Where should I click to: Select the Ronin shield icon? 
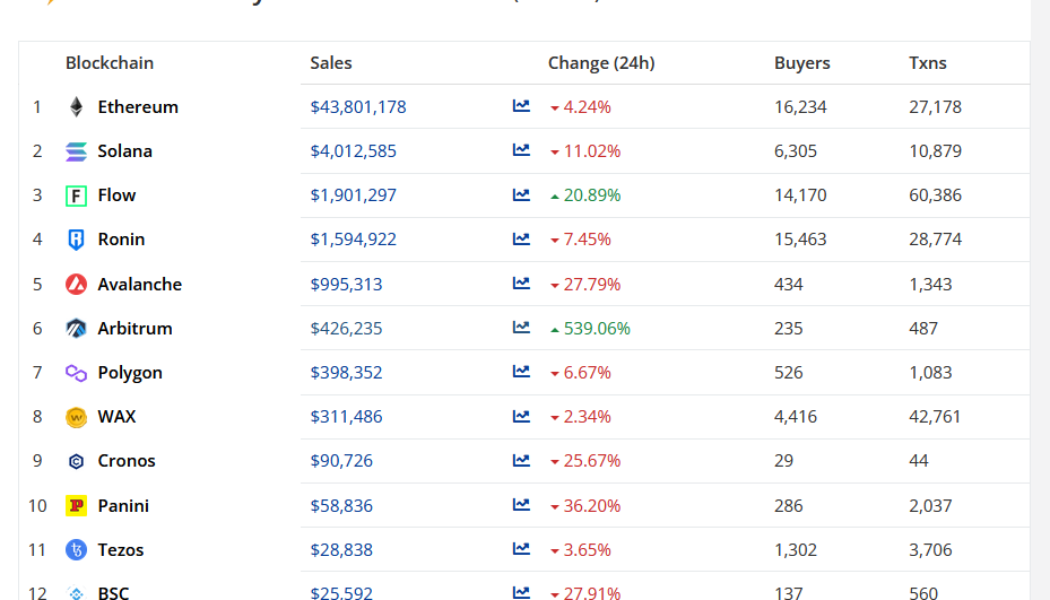(76, 239)
